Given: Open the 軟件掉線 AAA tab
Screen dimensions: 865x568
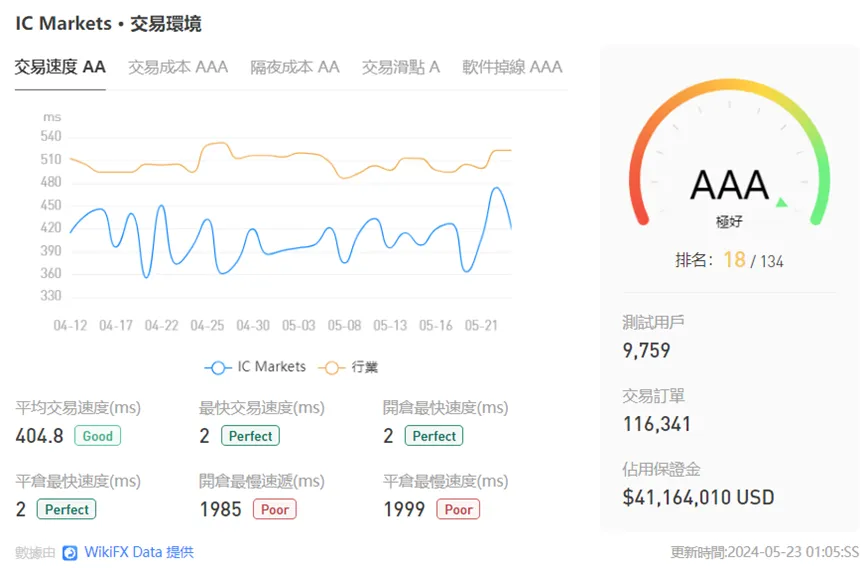Looking at the screenshot, I should 512,67.
